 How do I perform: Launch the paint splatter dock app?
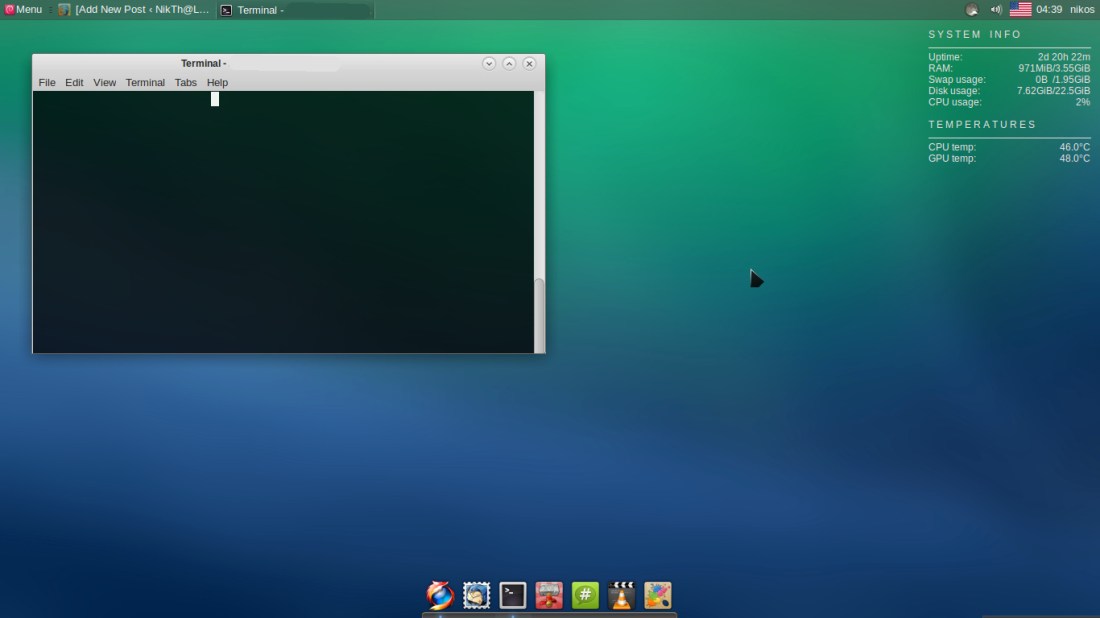coord(658,595)
